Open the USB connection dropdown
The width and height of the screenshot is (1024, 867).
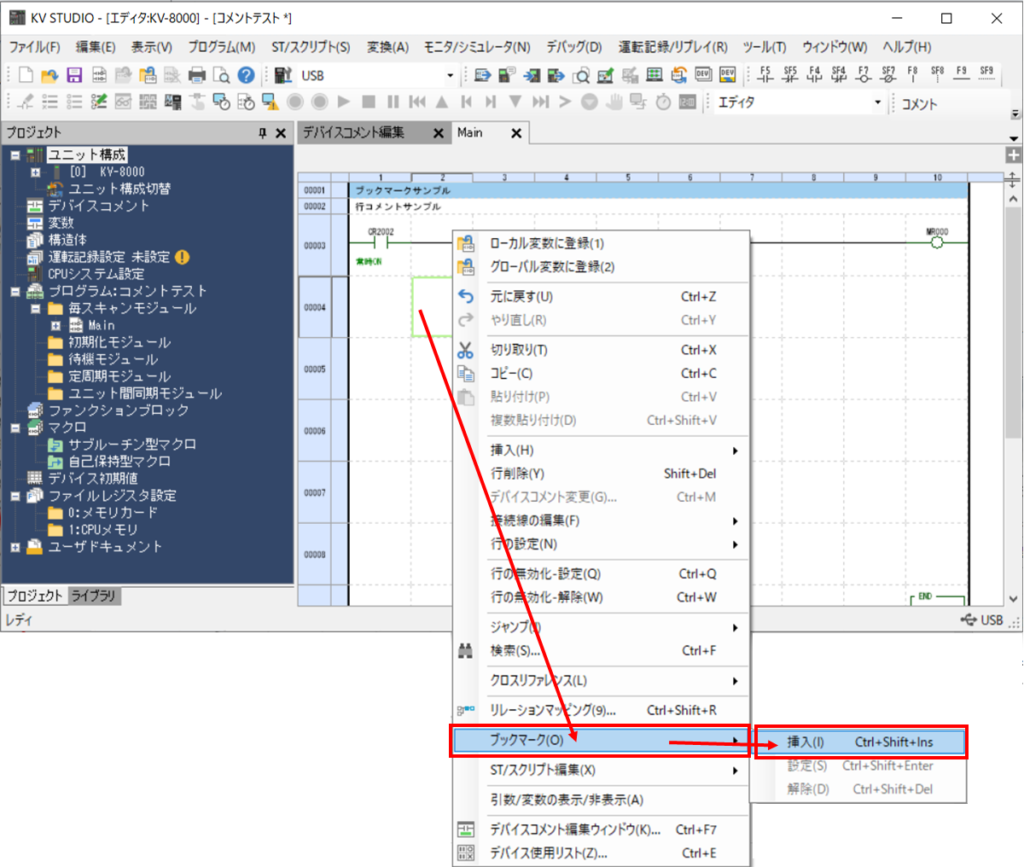(x=450, y=76)
